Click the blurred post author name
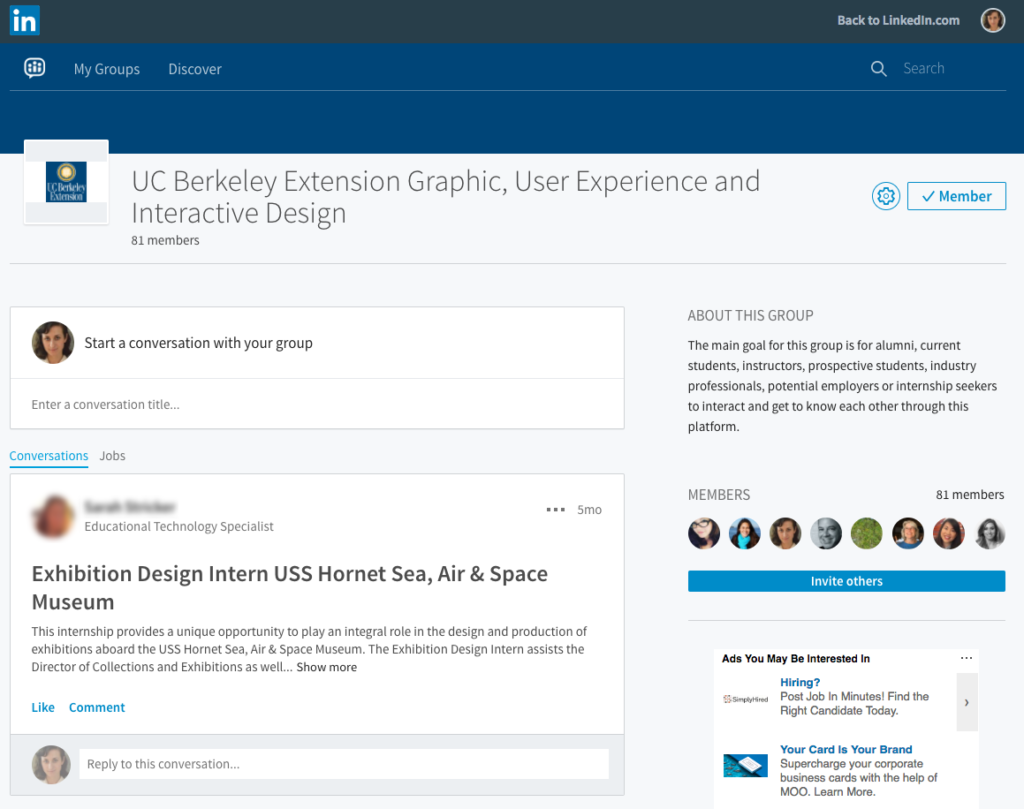 coord(130,507)
